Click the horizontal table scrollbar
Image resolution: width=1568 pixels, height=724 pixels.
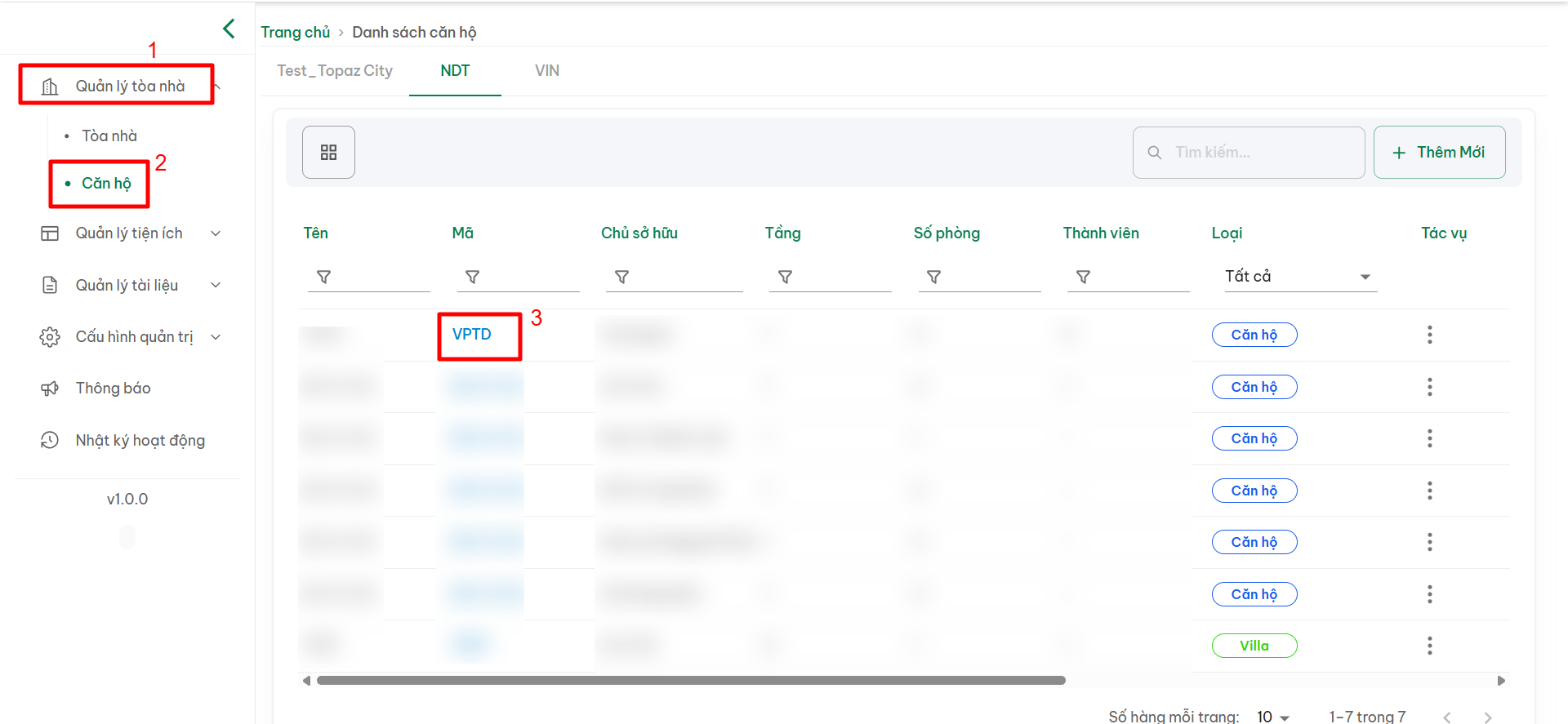point(690,681)
